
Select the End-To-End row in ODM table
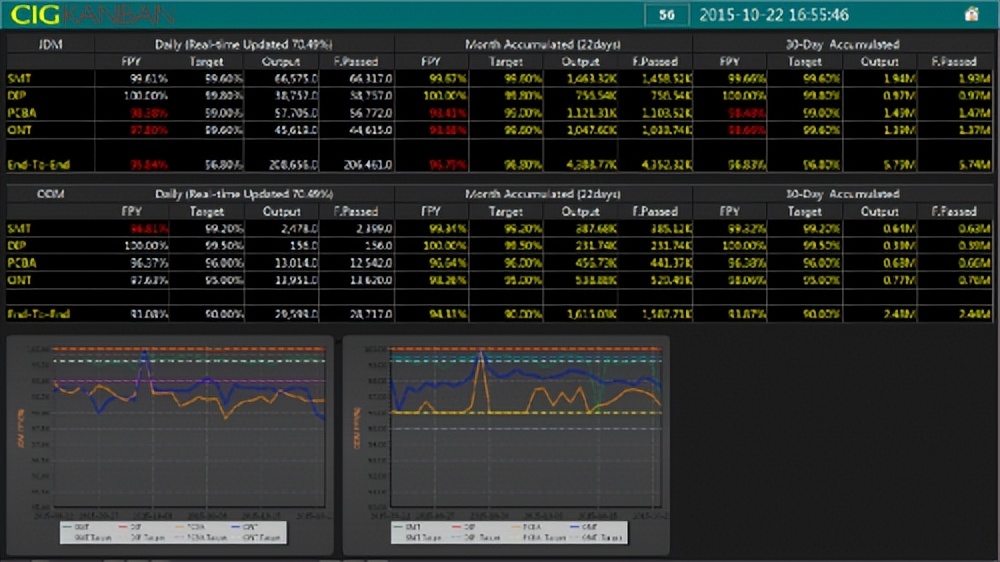coord(38,314)
